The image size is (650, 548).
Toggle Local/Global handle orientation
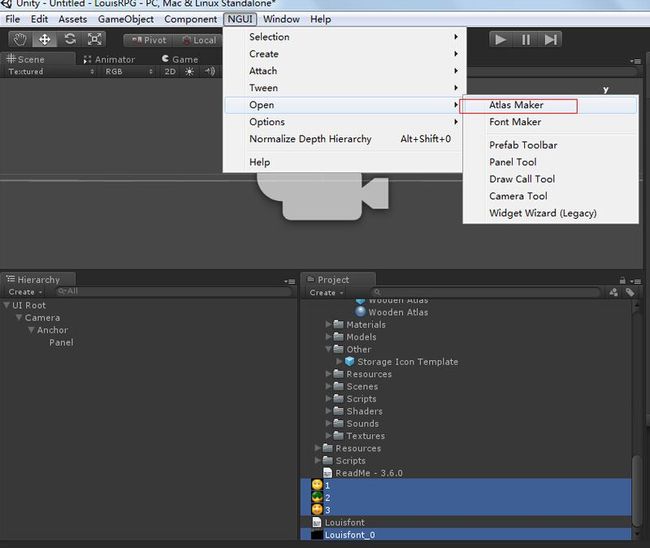(199, 40)
